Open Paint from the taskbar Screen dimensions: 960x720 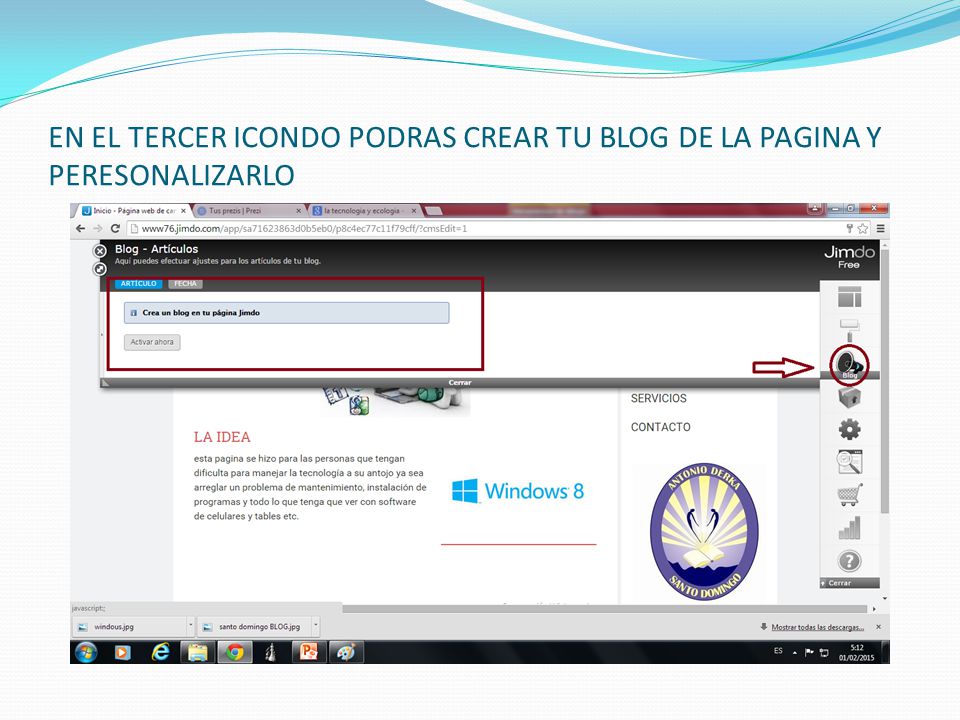tap(347, 653)
